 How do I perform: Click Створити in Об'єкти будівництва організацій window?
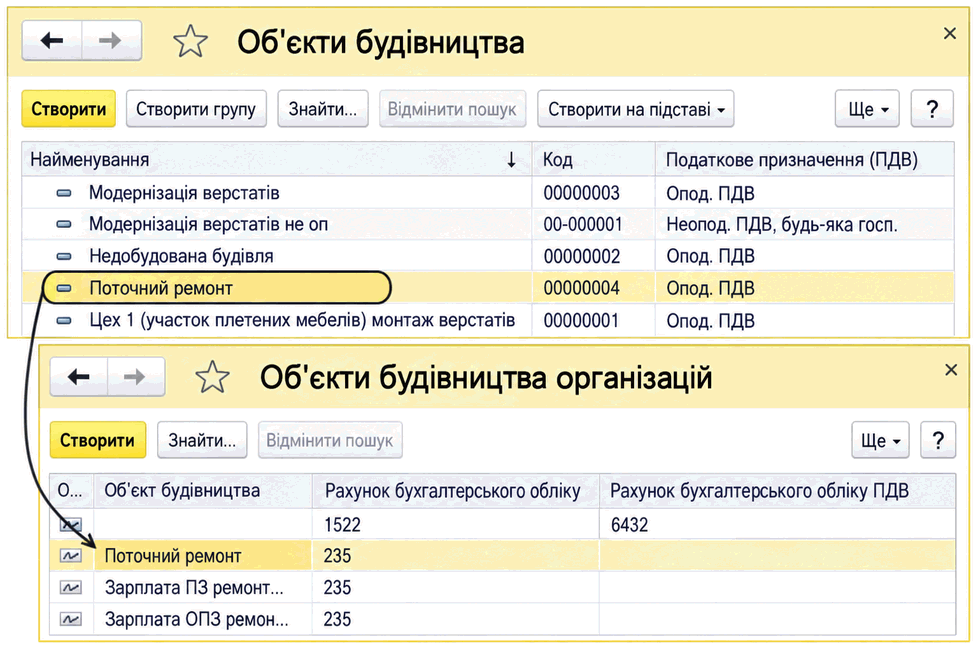[97, 440]
